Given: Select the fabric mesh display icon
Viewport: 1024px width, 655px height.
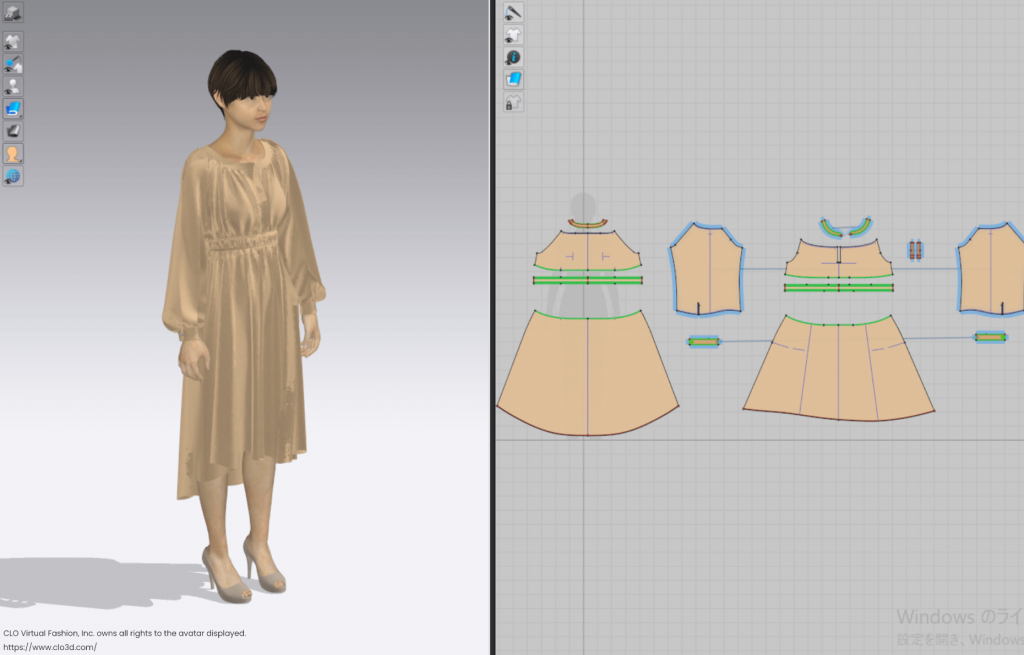Looking at the screenshot, I should point(13,131).
